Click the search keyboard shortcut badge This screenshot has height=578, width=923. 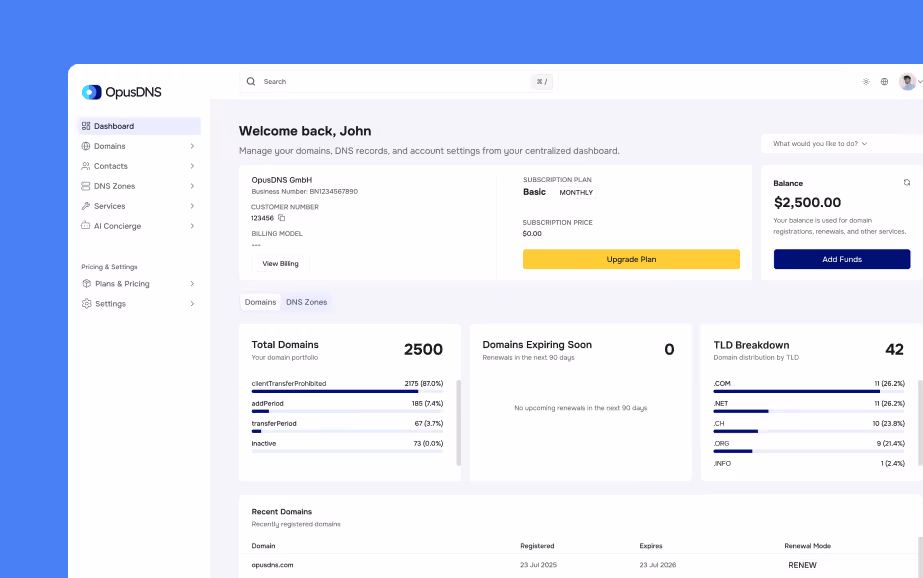coord(542,82)
